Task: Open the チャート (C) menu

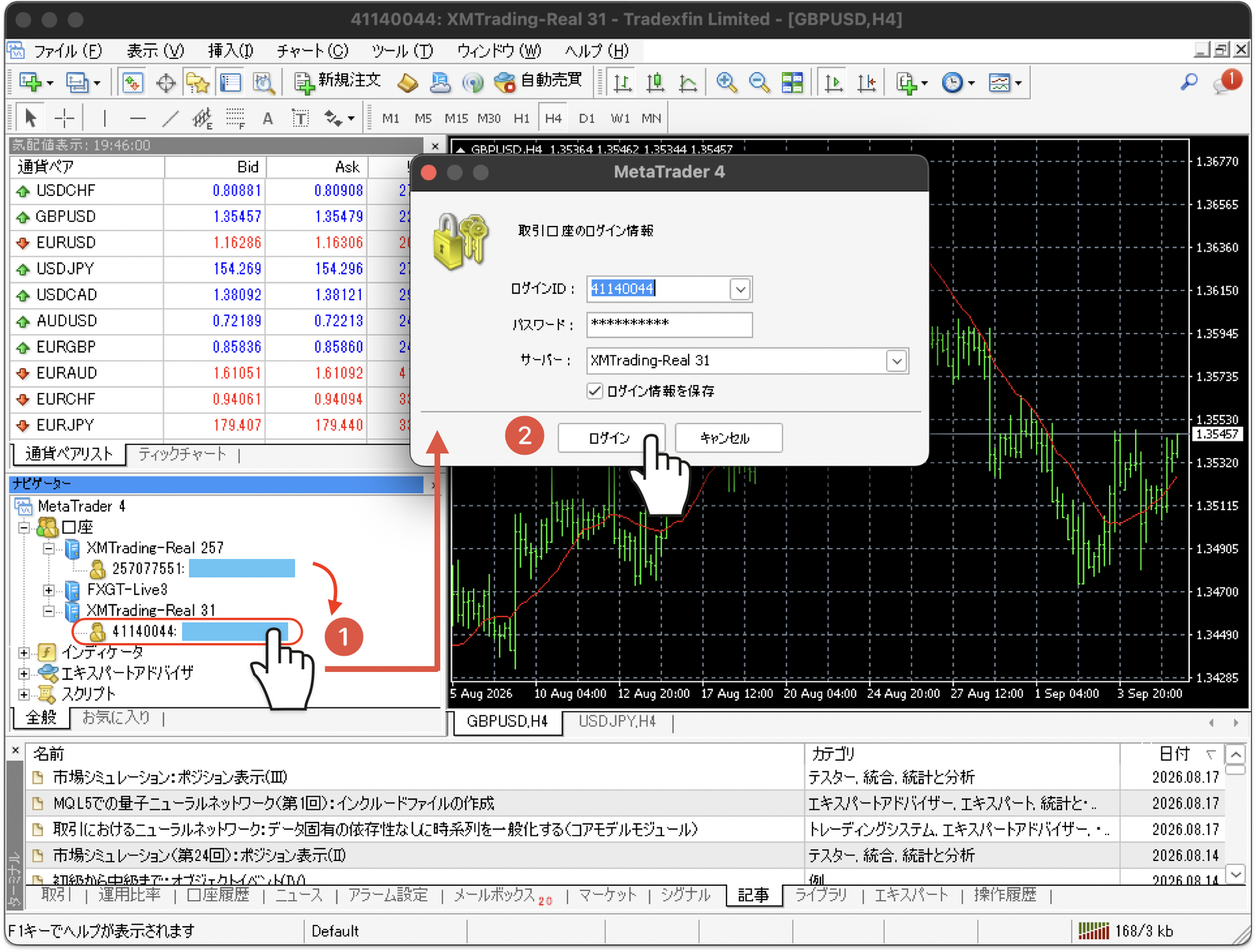Action: (312, 51)
